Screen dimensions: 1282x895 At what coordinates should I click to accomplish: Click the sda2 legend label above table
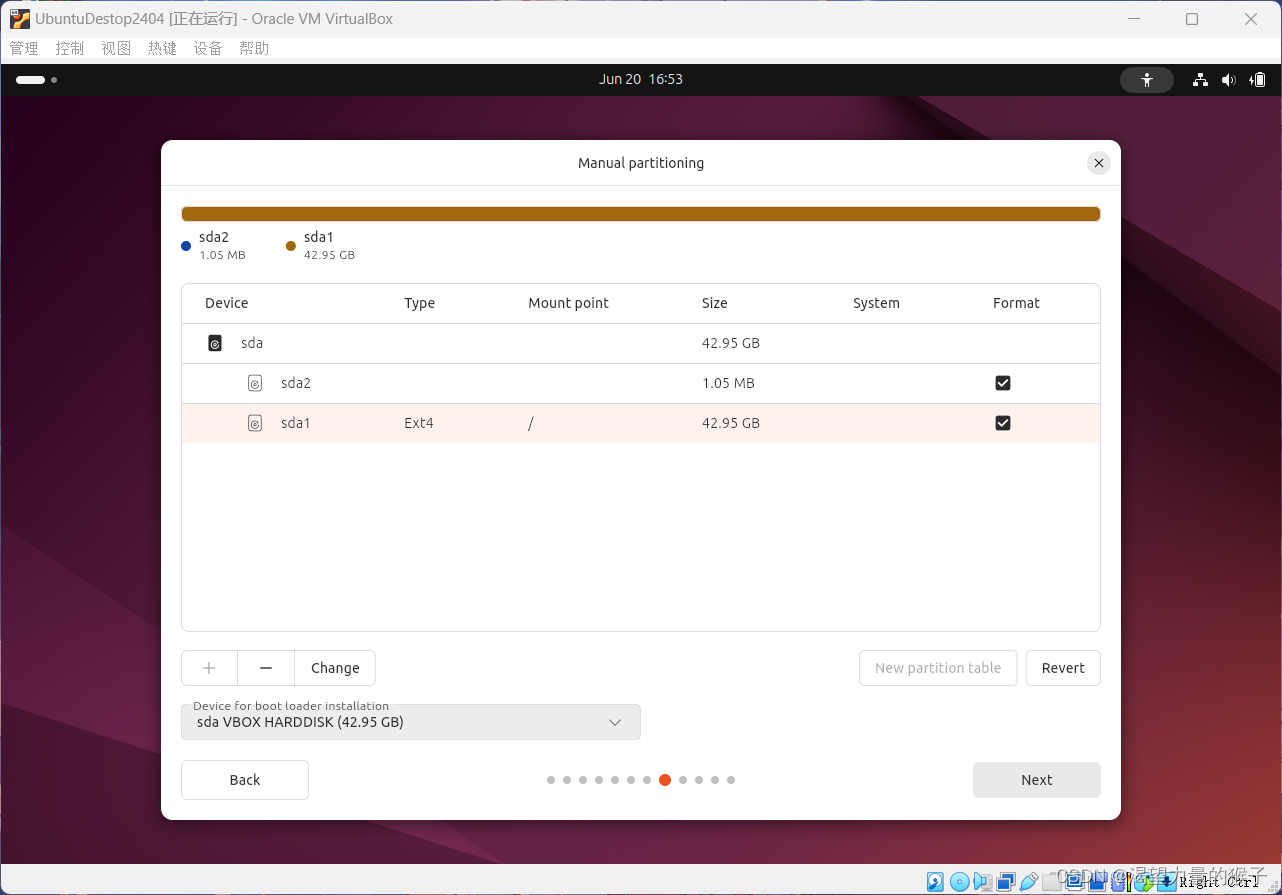[x=214, y=237]
